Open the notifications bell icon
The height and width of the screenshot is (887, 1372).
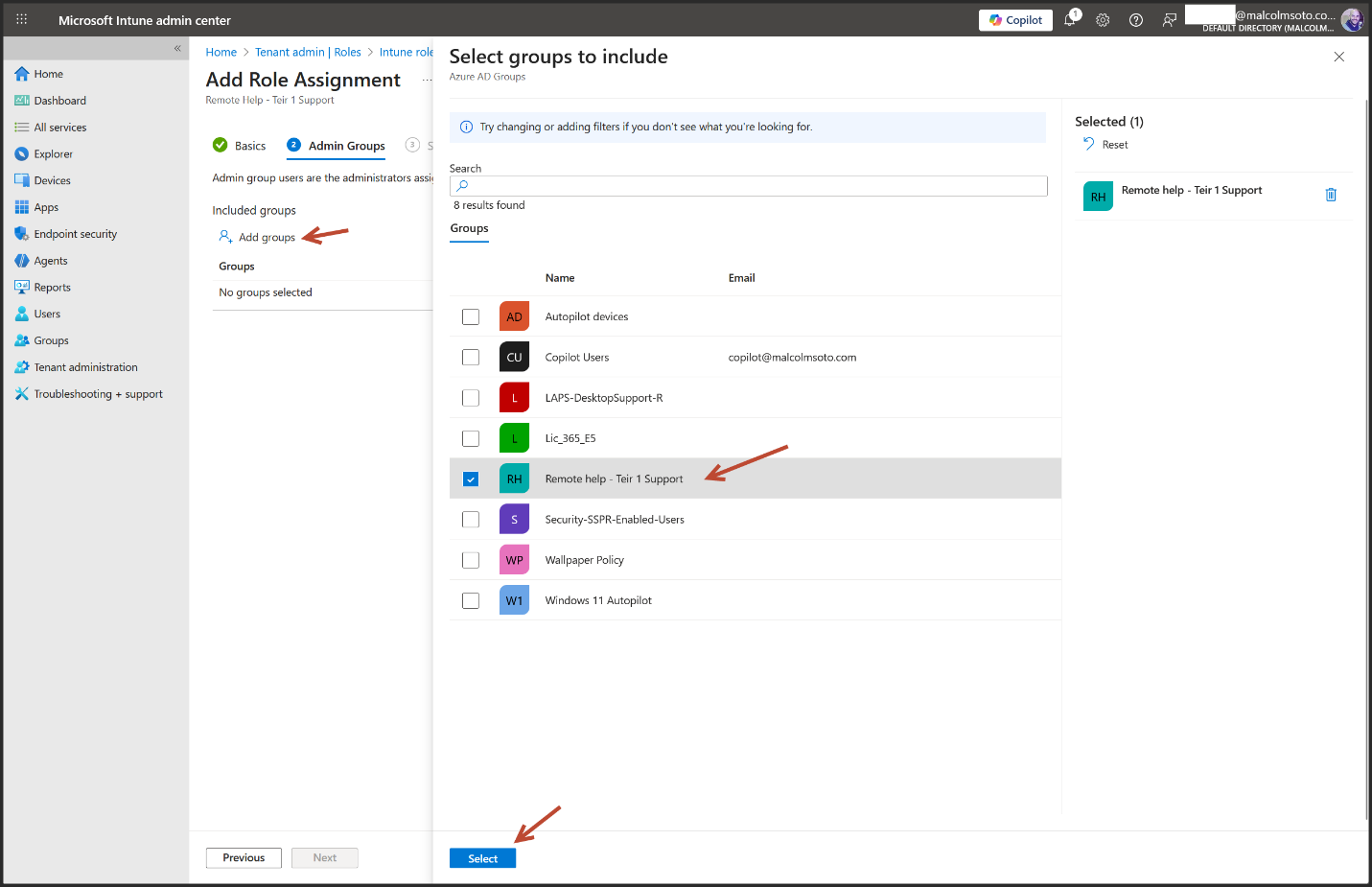coord(1070,20)
